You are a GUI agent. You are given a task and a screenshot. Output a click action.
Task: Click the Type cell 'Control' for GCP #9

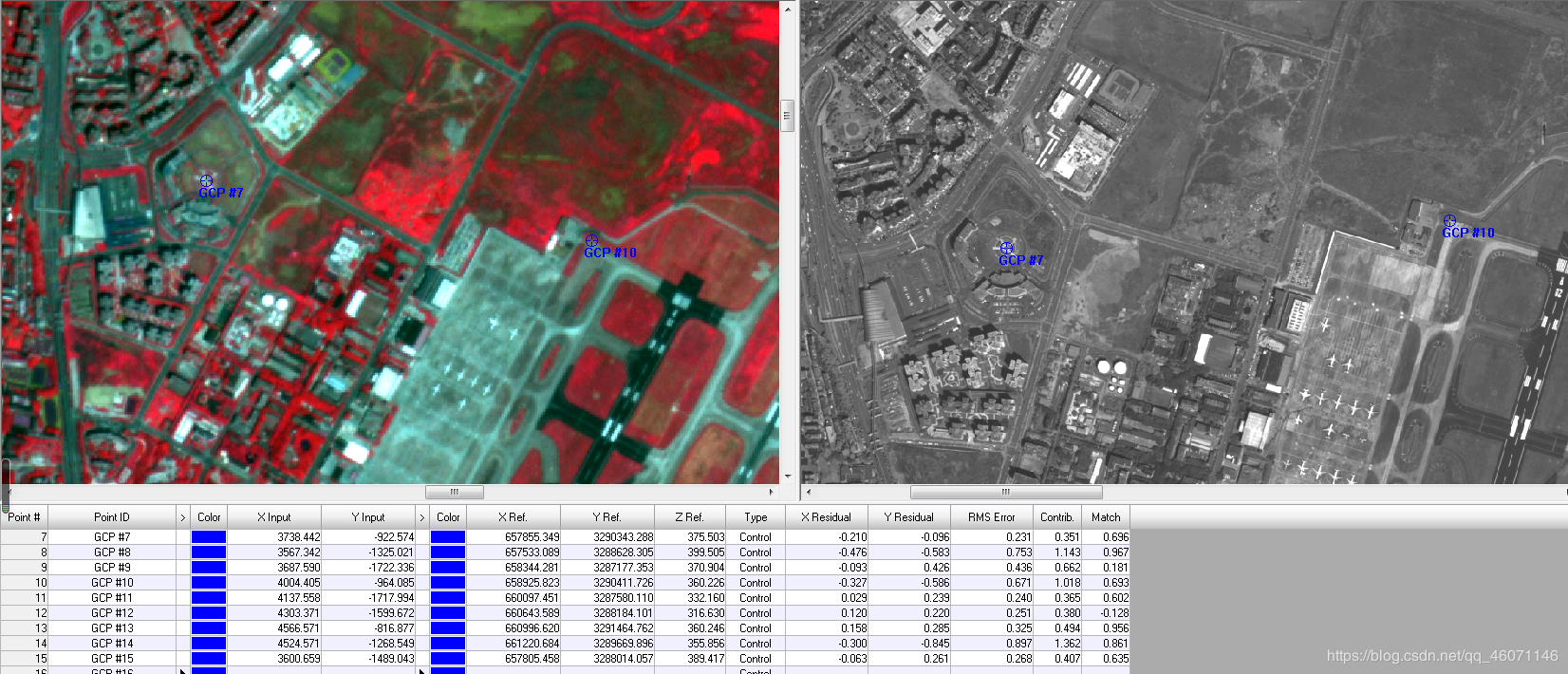tap(756, 568)
